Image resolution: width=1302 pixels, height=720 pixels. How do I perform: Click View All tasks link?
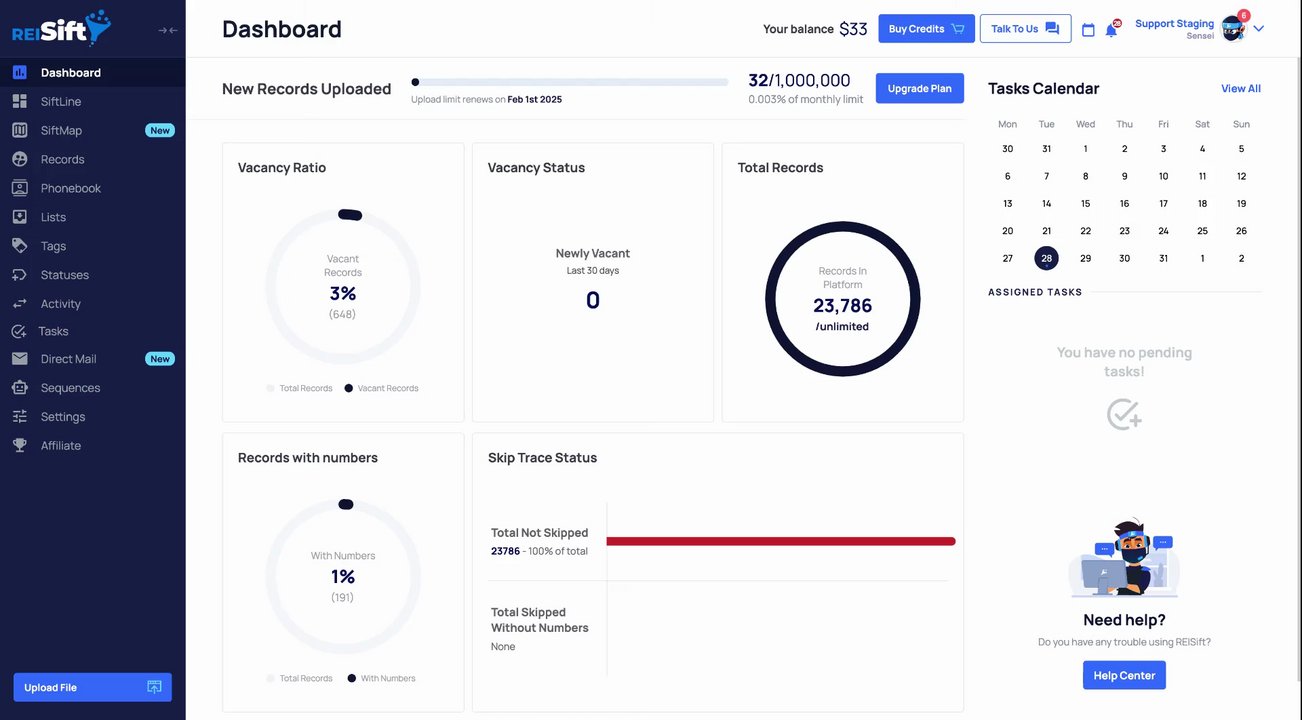point(1241,89)
